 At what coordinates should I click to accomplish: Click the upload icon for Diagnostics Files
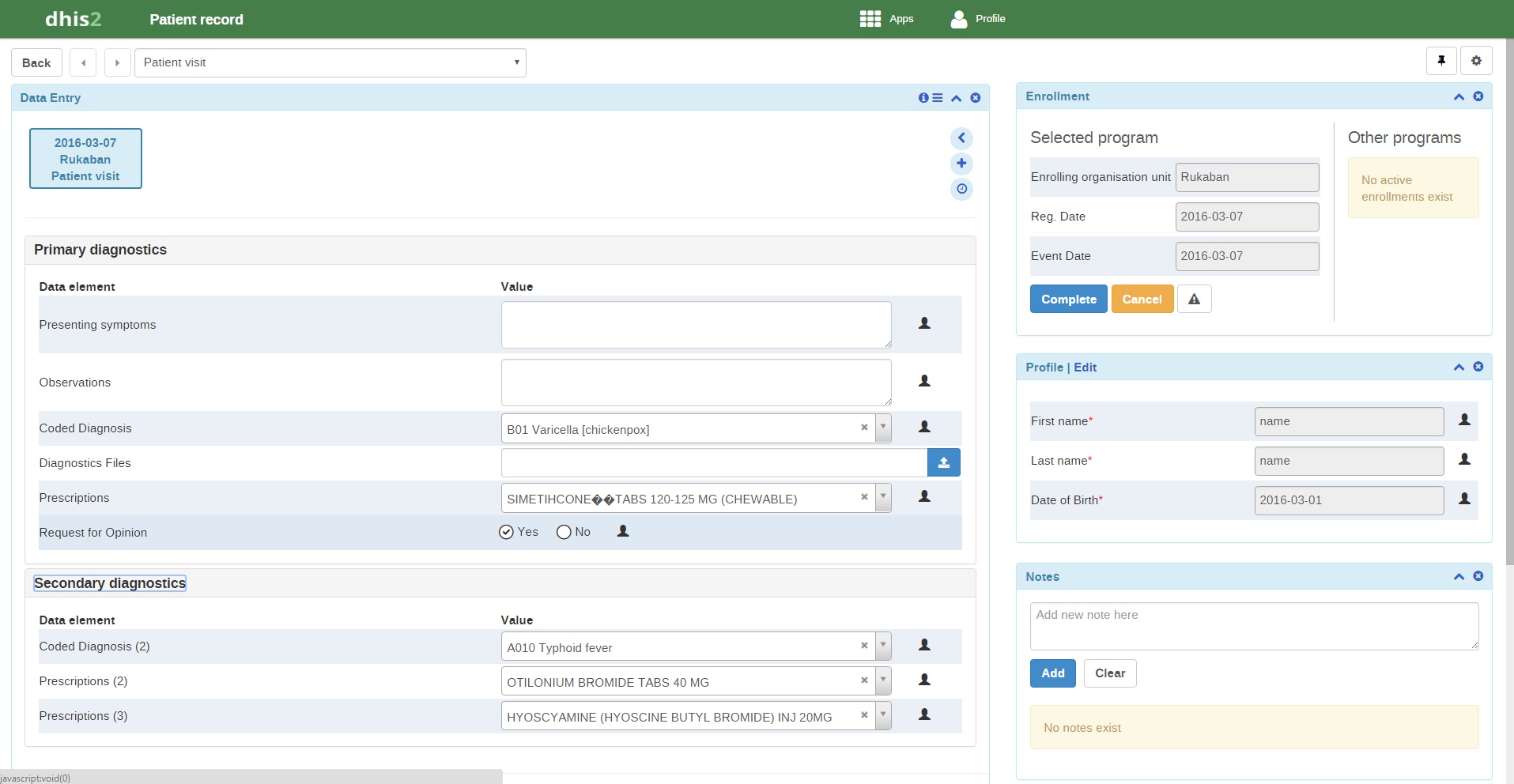pos(943,463)
